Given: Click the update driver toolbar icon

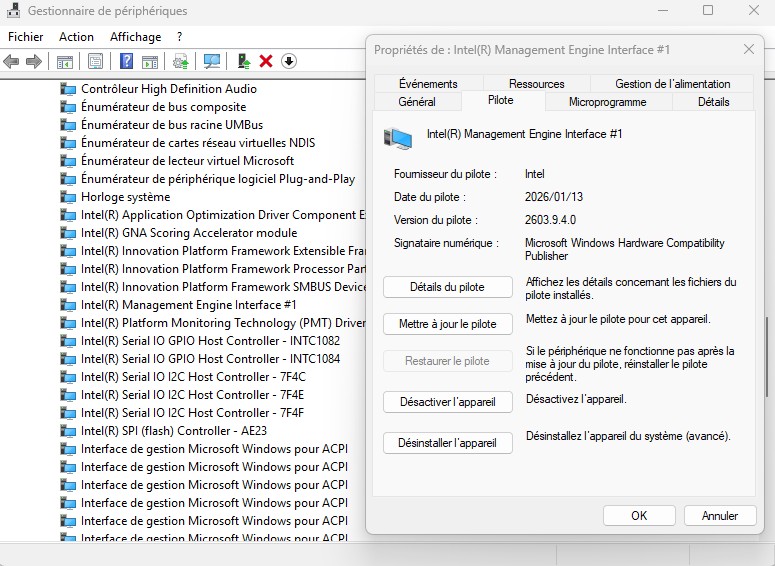Looking at the screenshot, I should [243, 62].
